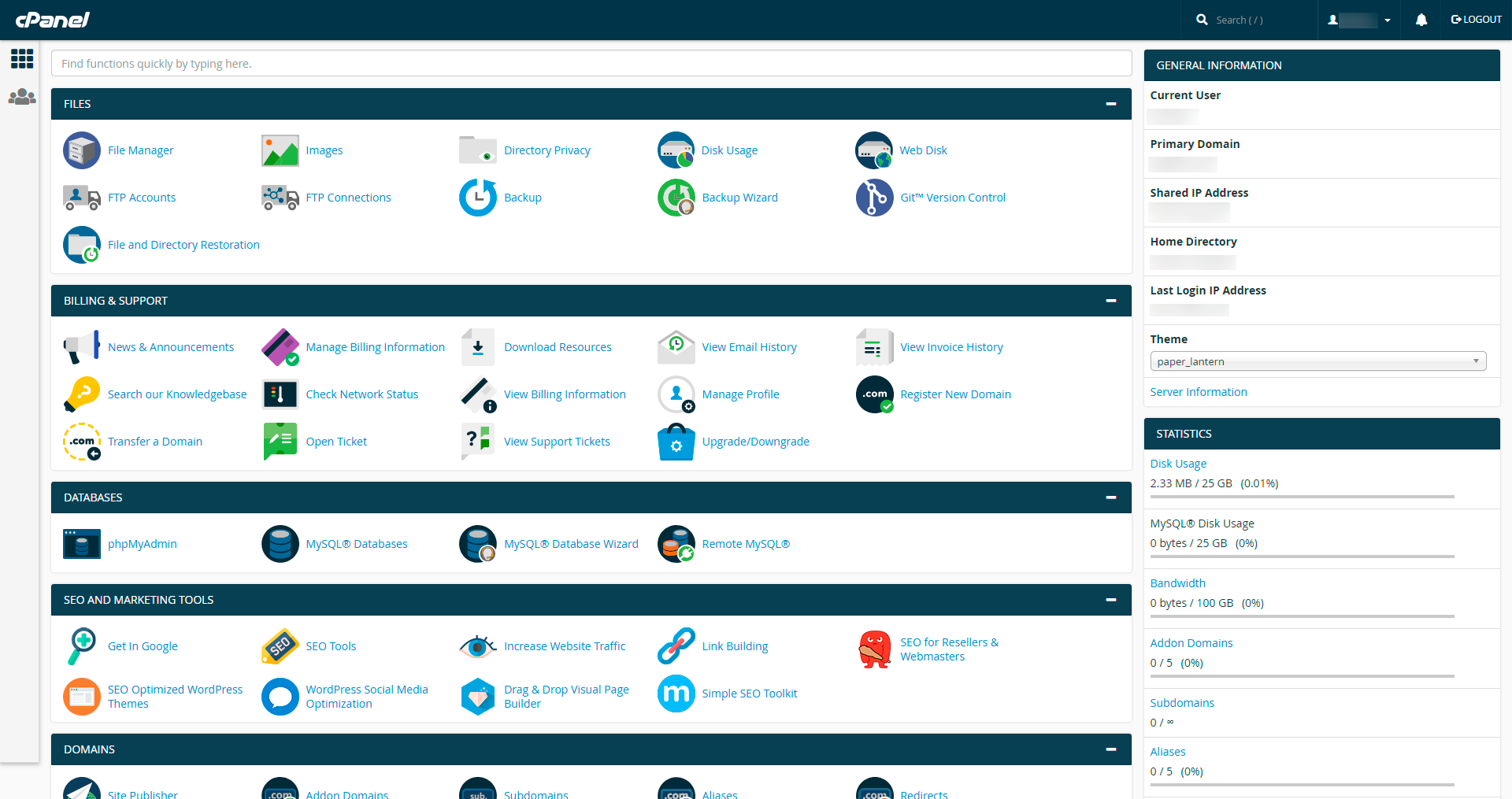Collapse the Databases section
The height and width of the screenshot is (799, 1512).
1111,498
